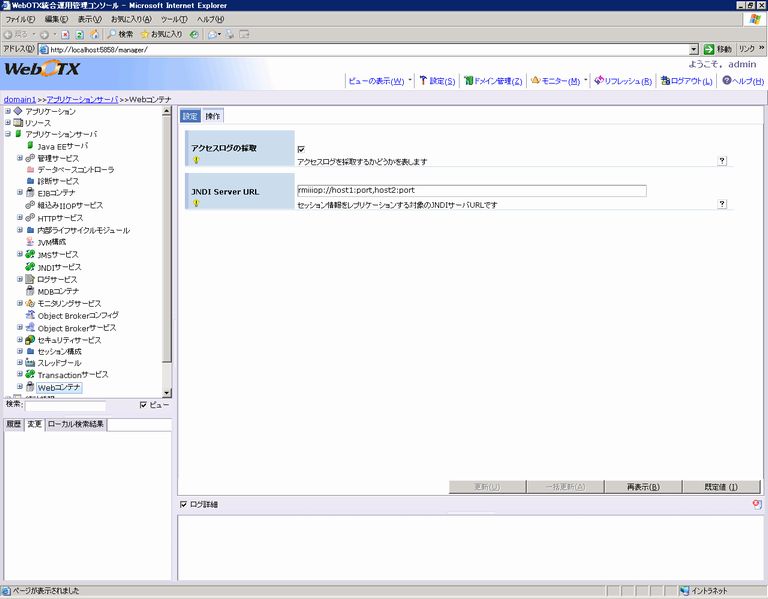Image resolution: width=768 pixels, height=599 pixels.
Task: Click the security service icon in tree
Action: click(31, 340)
